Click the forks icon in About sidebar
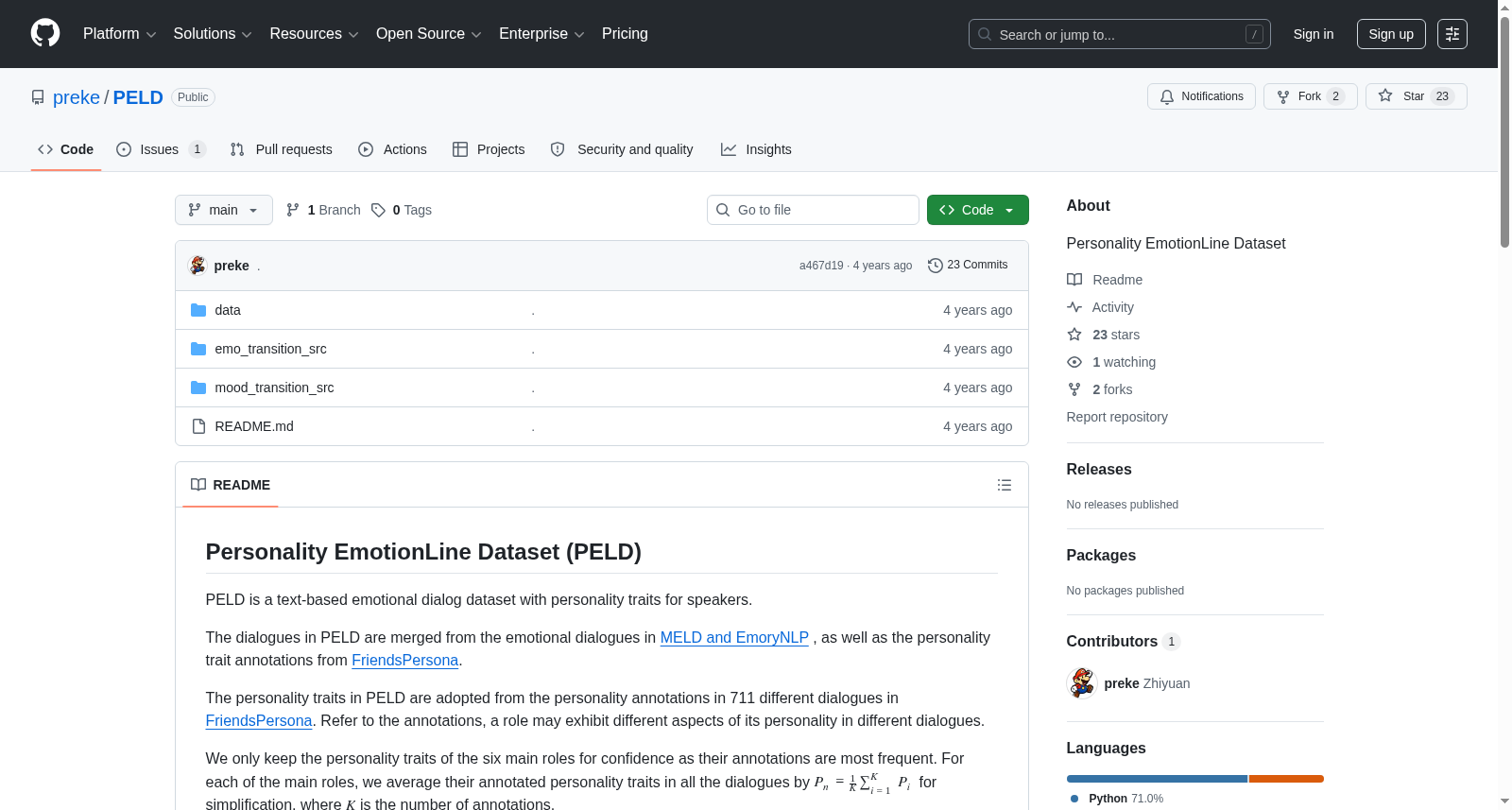1512x810 pixels. coord(1074,389)
